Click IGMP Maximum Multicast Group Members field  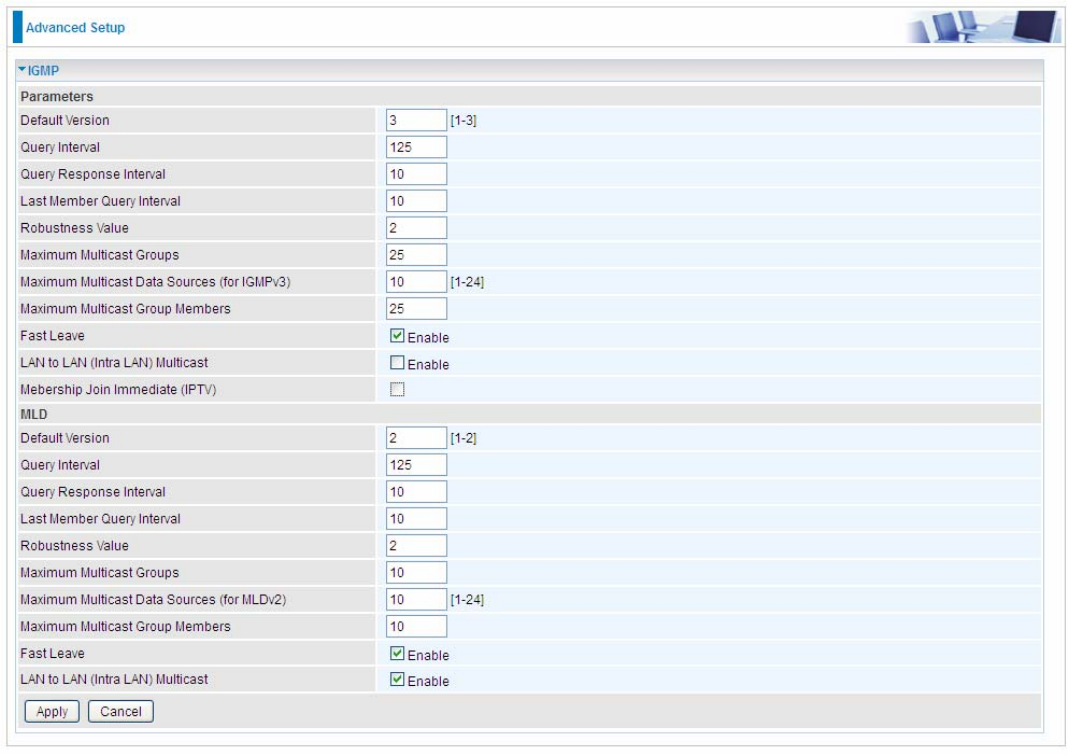coord(416,309)
